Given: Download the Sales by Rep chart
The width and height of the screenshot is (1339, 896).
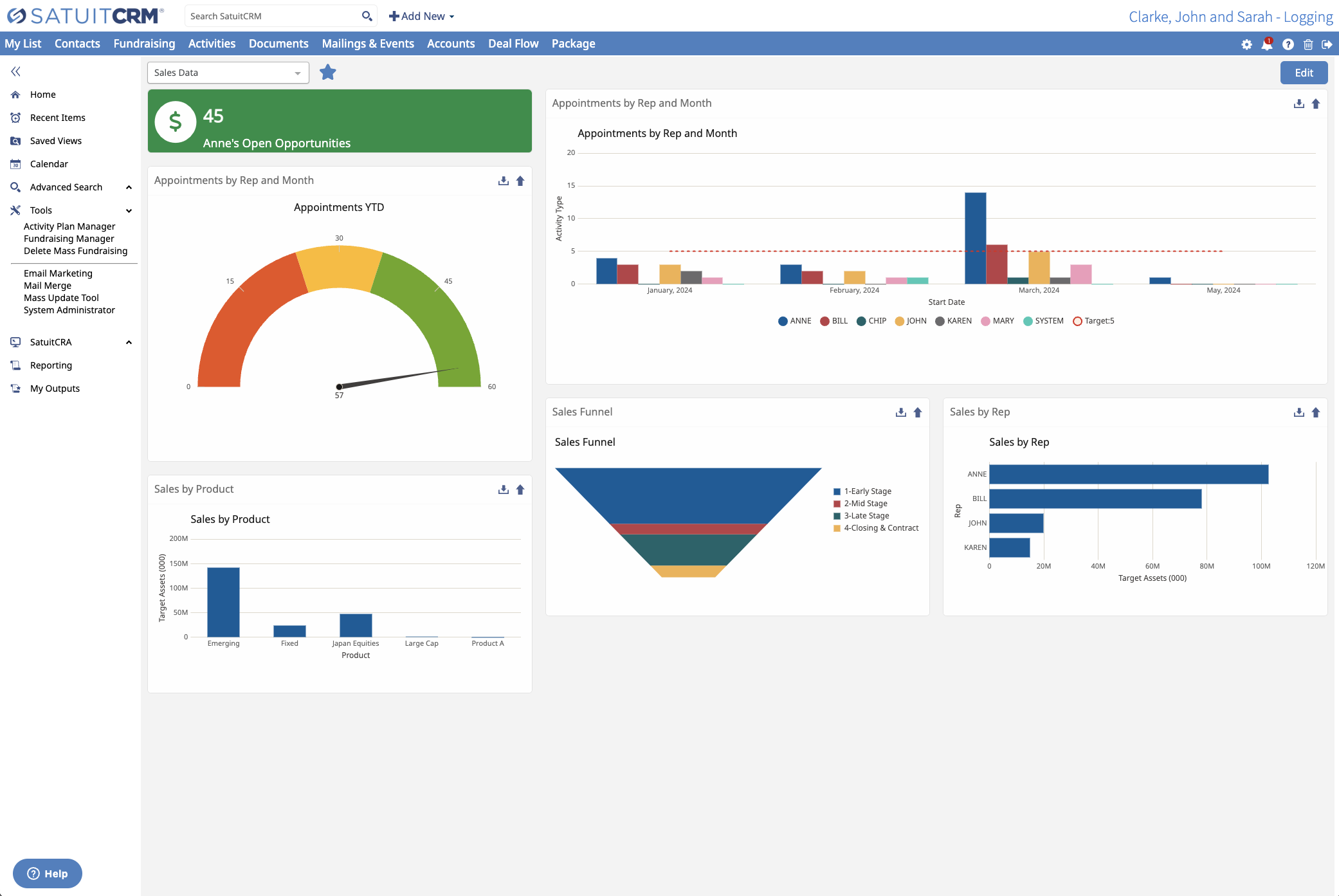Looking at the screenshot, I should [1298, 412].
